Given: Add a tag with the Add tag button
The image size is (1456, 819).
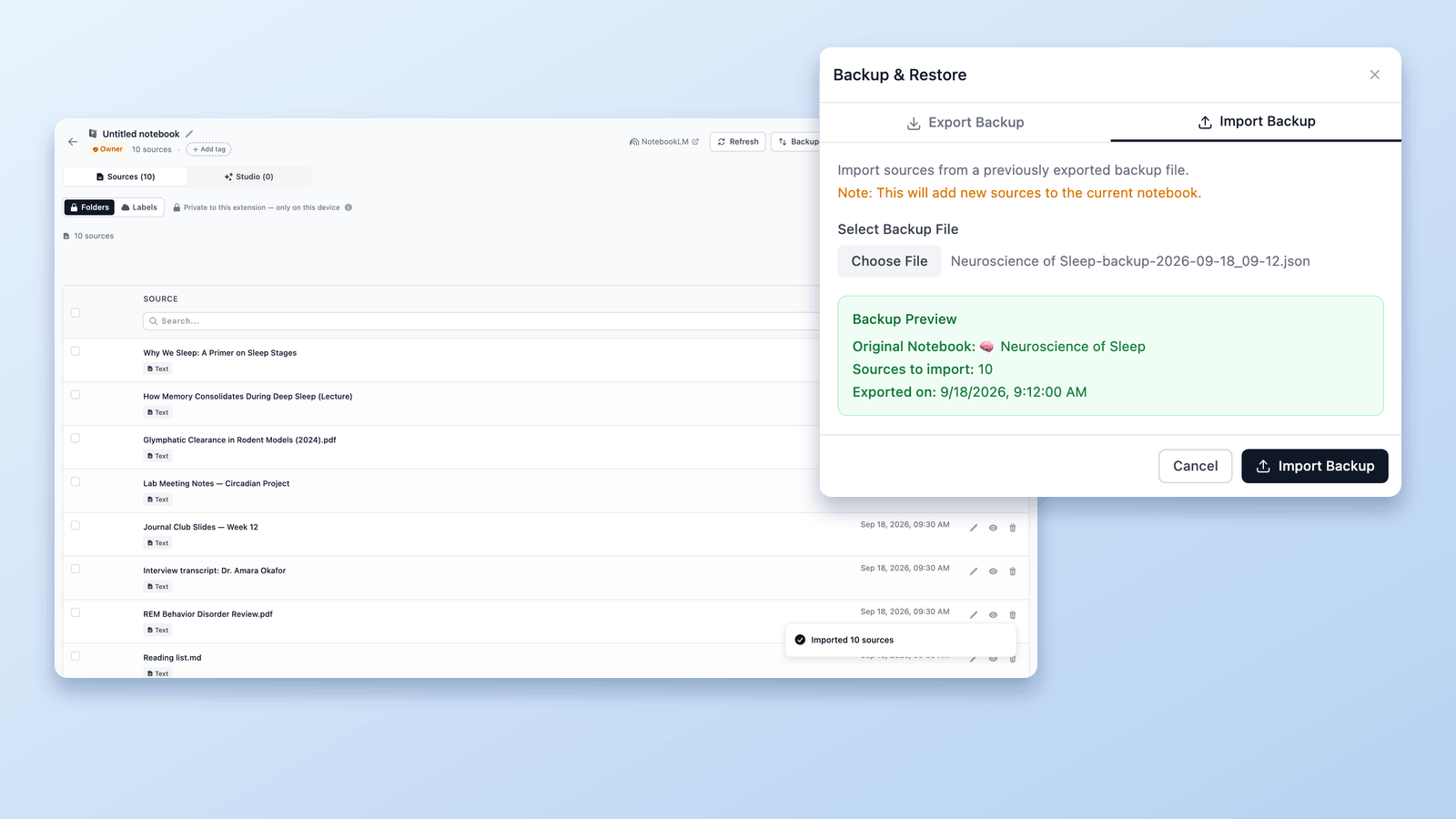Looking at the screenshot, I should pos(209,149).
